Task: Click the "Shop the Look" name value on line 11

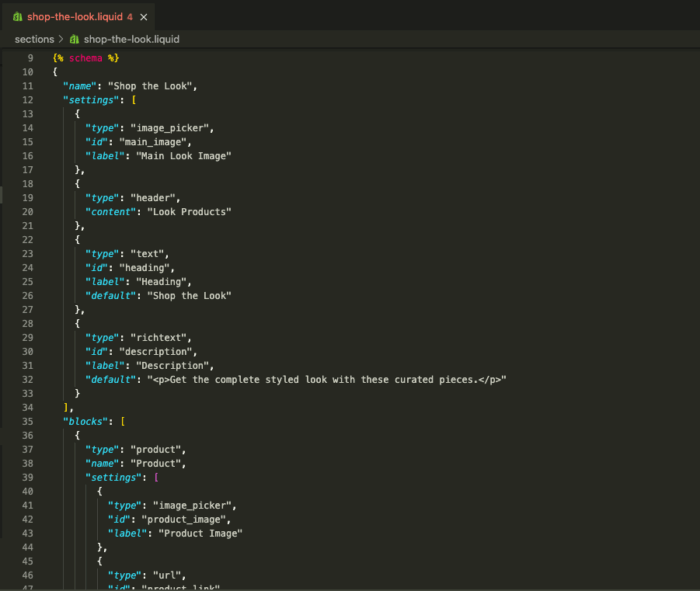Action: click(150, 86)
